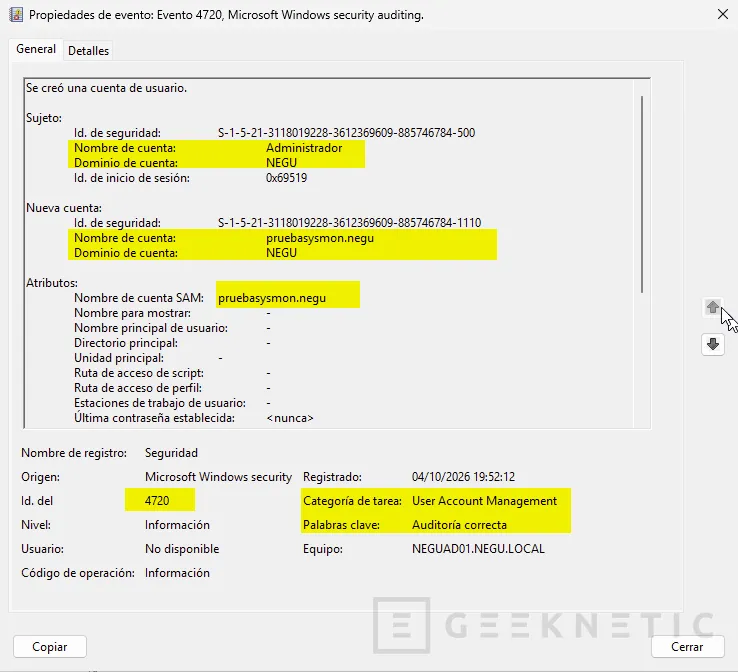Screen dimensions: 738x672
Task: Click the registered date 04/10/2026 19:52:12
Action: point(463,477)
